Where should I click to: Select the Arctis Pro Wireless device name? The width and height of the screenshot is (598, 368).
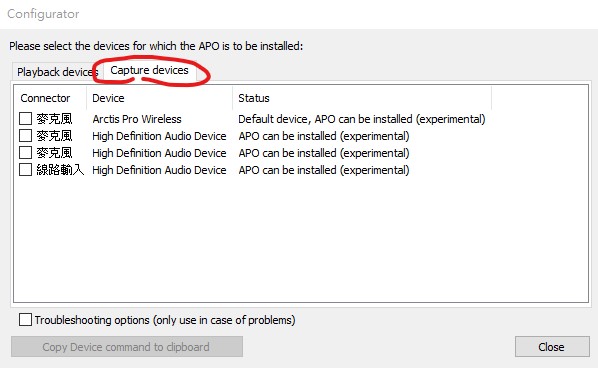tap(137, 119)
